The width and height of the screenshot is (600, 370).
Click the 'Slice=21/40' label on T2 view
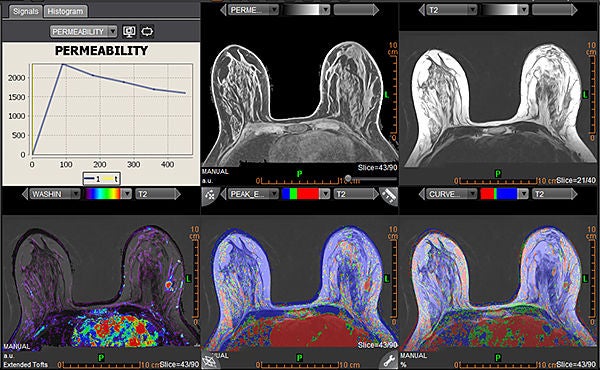576,180
